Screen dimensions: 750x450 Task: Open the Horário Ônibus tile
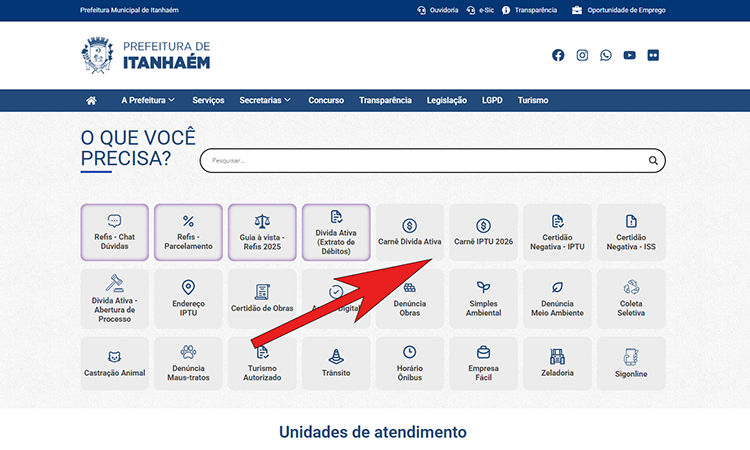(409, 364)
